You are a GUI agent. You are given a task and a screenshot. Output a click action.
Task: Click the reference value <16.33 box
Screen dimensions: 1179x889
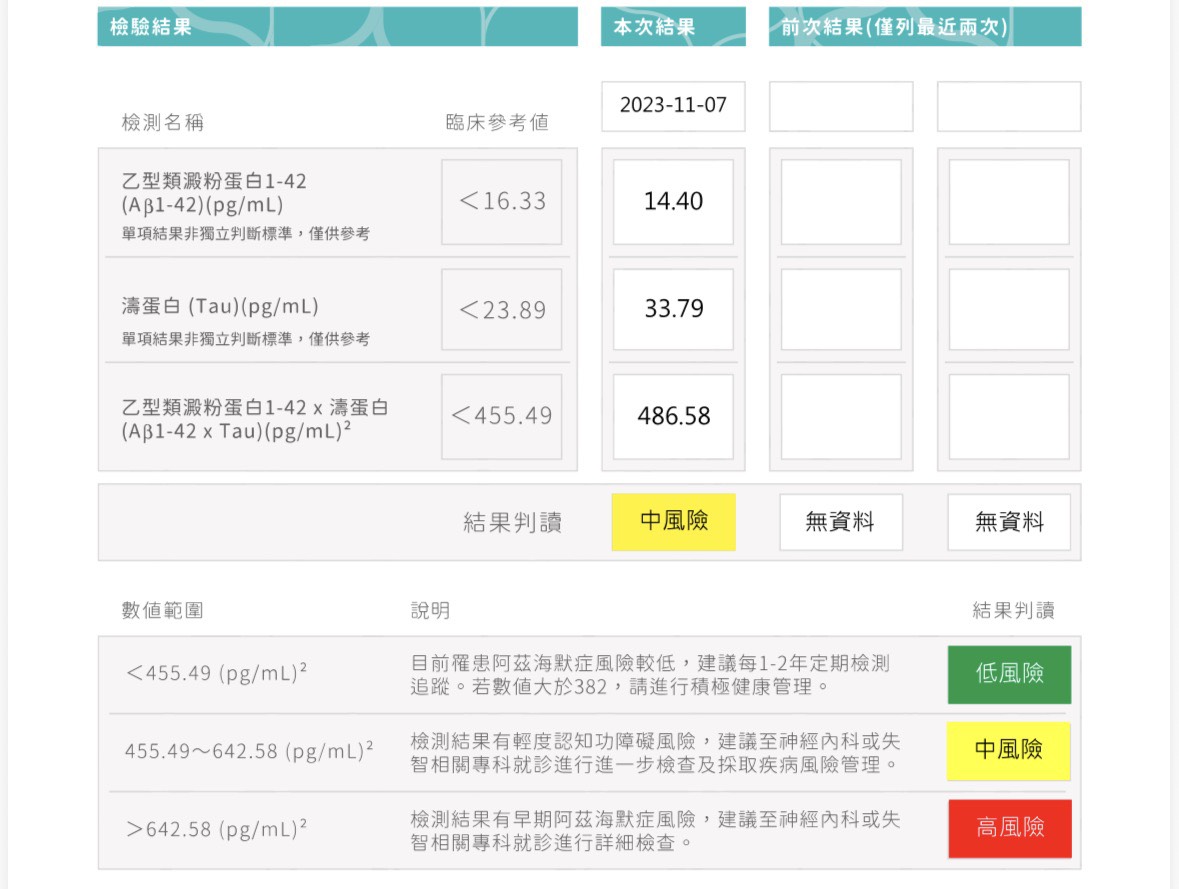point(501,201)
